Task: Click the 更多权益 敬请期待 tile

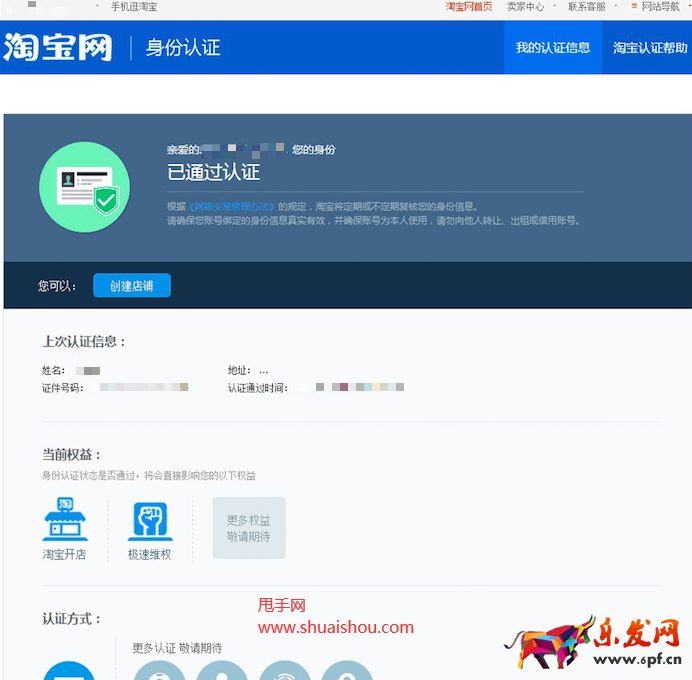Action: point(249,528)
